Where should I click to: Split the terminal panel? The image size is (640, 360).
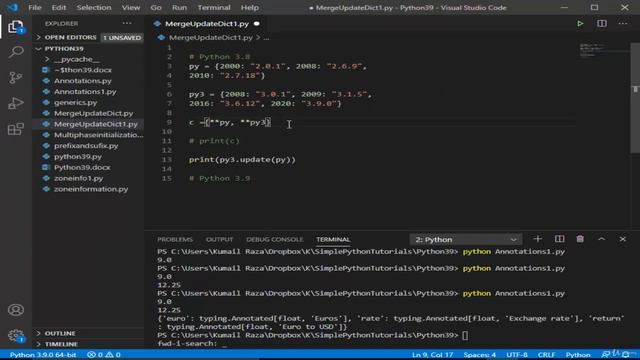click(559, 239)
